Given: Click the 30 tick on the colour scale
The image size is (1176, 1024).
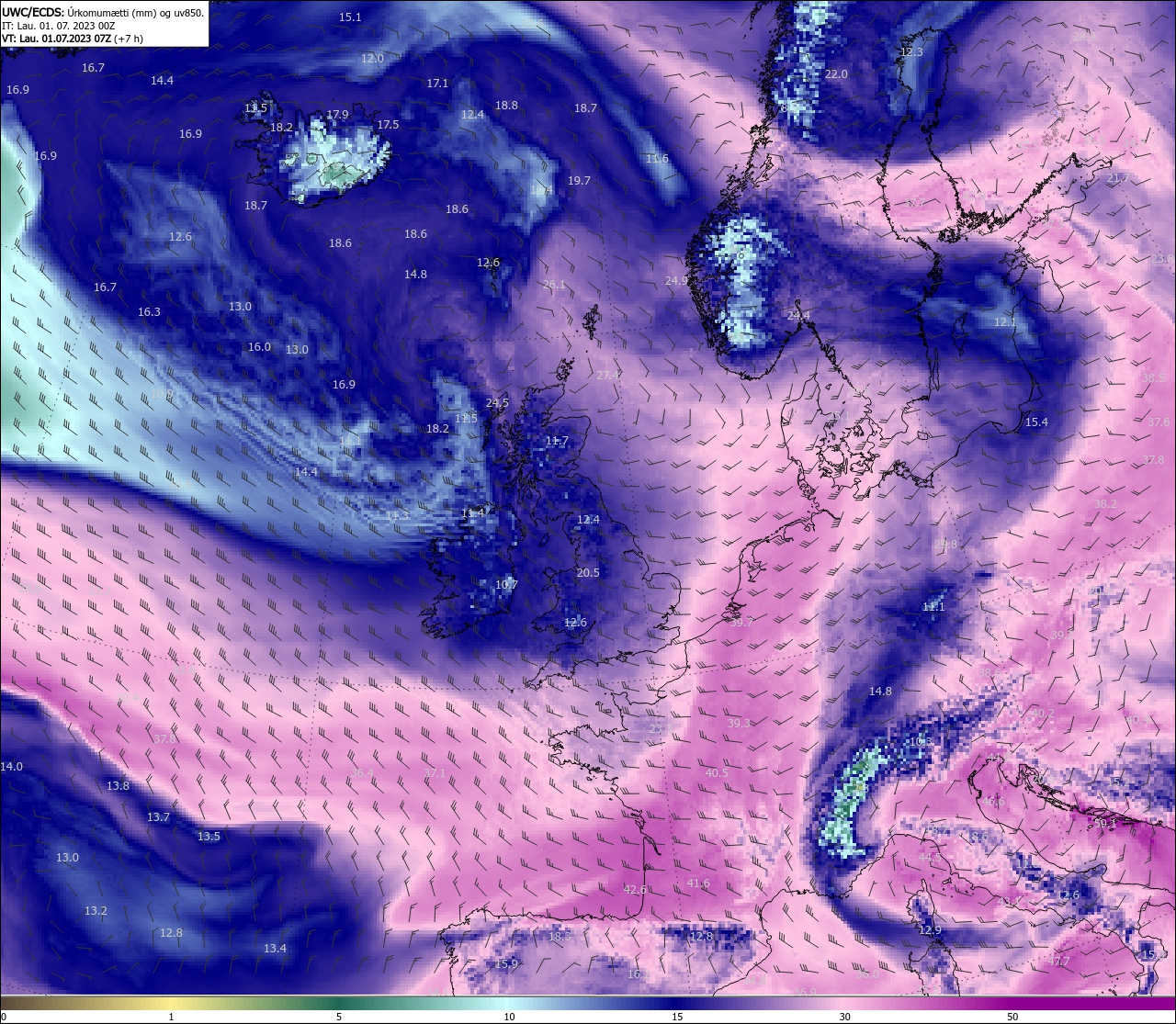Looking at the screenshot, I should click(844, 1017).
